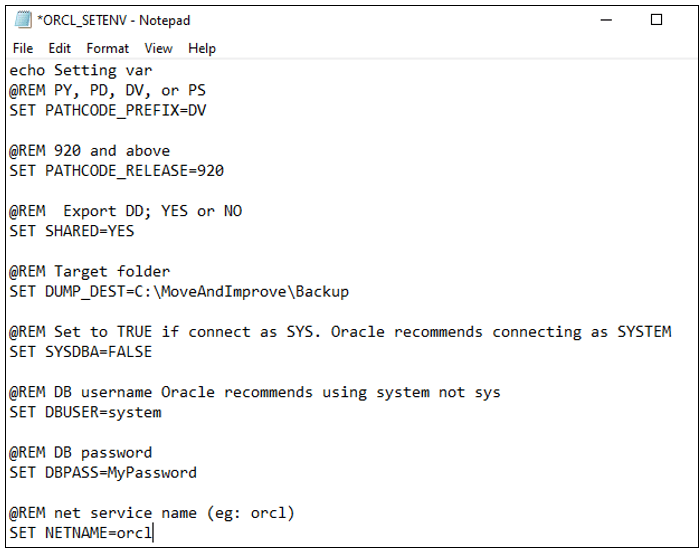The width and height of the screenshot is (700, 552).
Task: Click the Notepad app icon in title bar
Action: [23, 20]
